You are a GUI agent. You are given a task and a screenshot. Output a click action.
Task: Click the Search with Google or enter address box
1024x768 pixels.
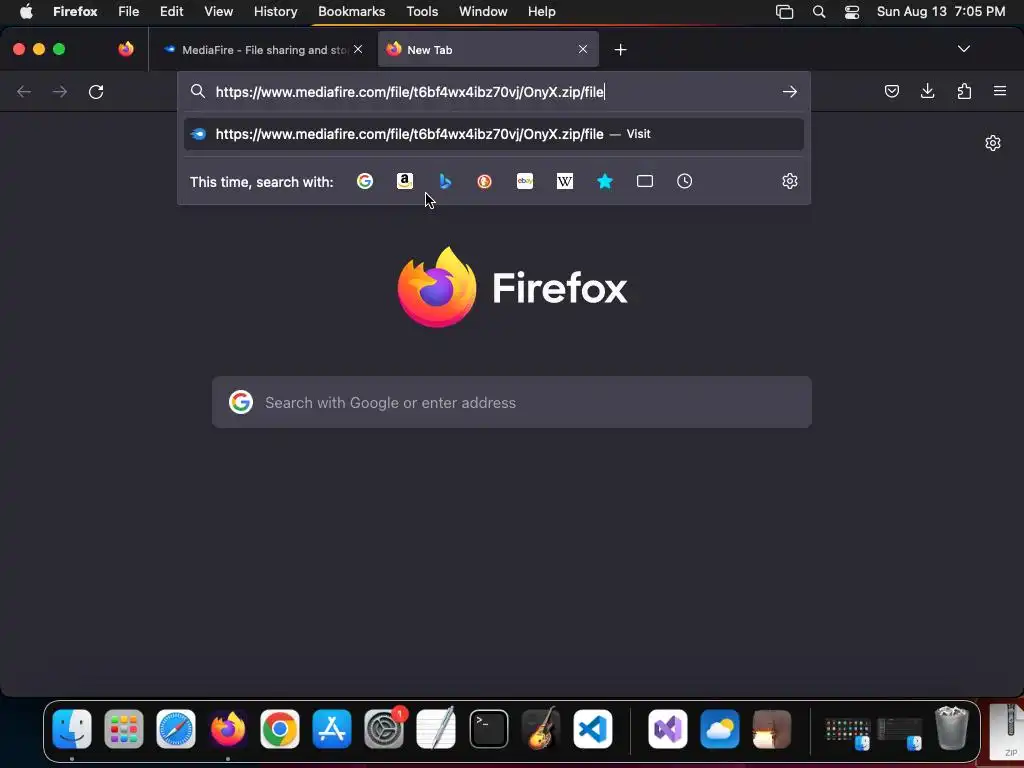[x=512, y=402]
